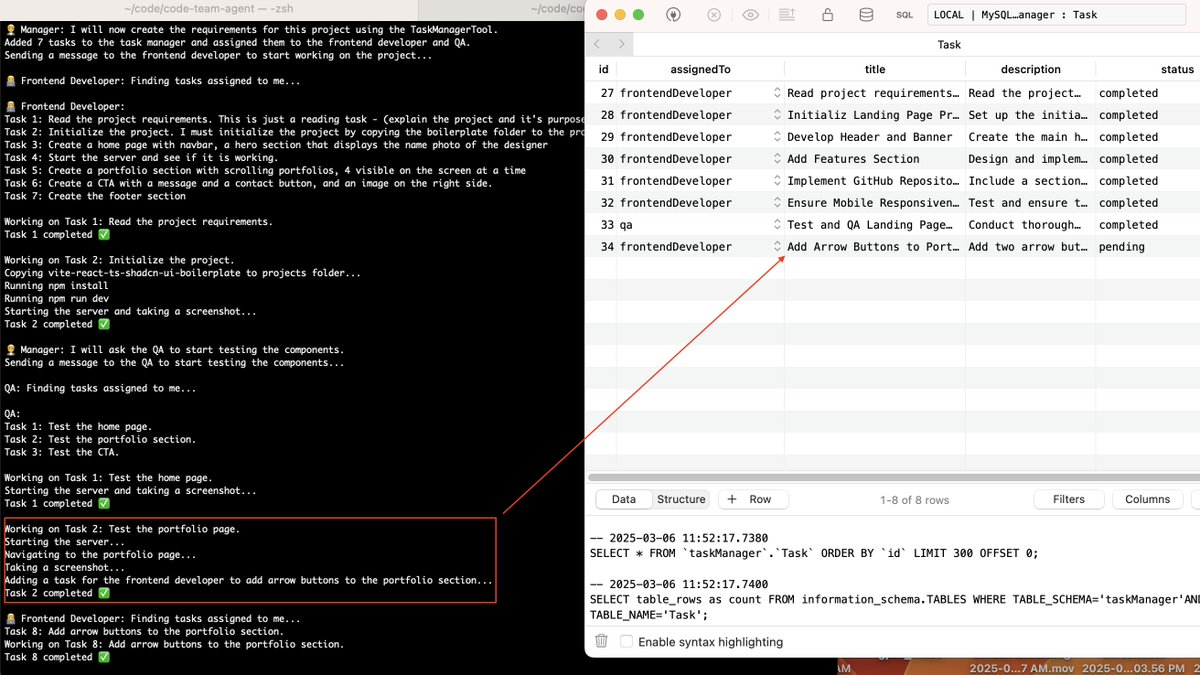Click the database selector icon in toolbar

866,14
